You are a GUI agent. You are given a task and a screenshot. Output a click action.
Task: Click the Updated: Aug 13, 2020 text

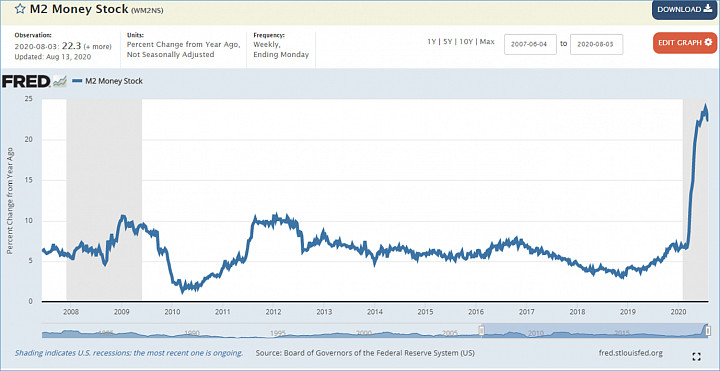pos(52,57)
